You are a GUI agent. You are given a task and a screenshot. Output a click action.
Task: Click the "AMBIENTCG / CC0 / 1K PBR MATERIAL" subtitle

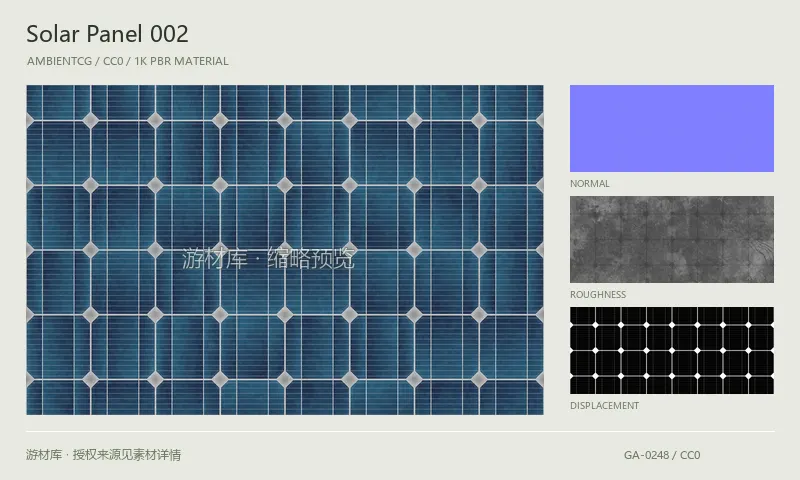[x=128, y=61]
